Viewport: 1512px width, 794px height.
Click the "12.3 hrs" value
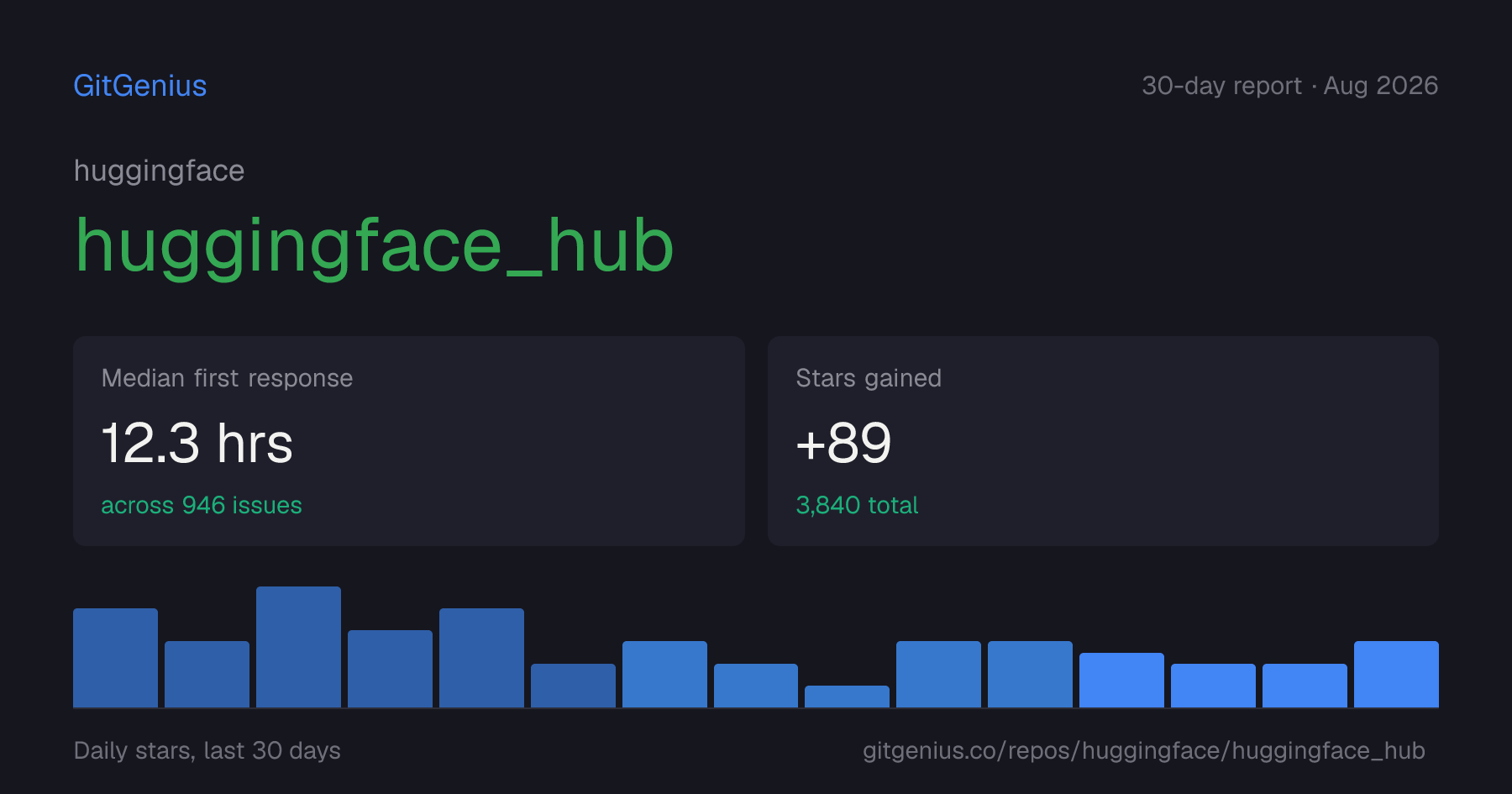coord(197,443)
